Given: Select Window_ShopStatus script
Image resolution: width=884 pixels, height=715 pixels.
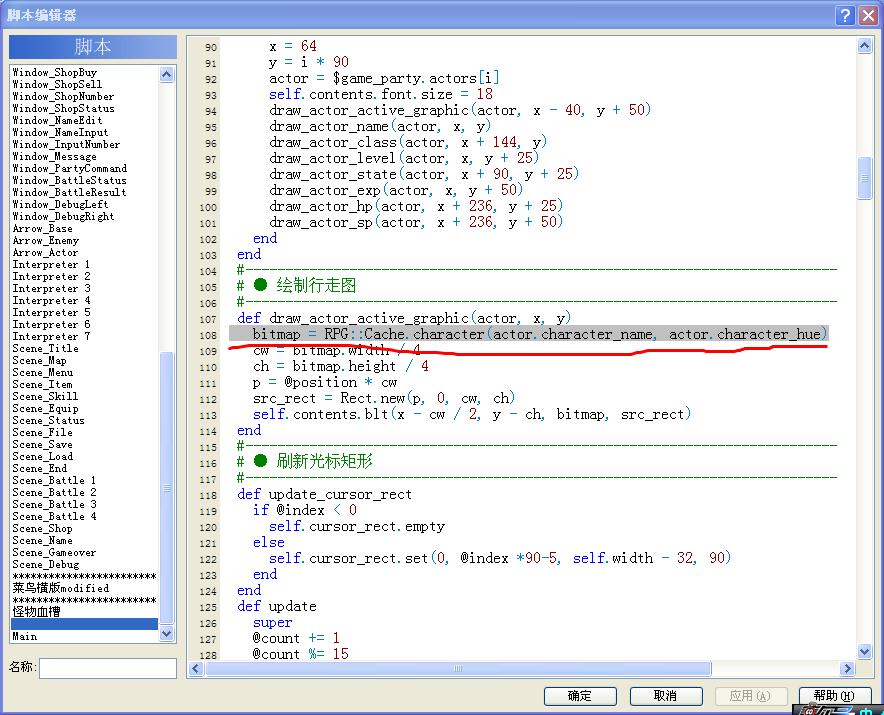Looking at the screenshot, I should 63,108.
